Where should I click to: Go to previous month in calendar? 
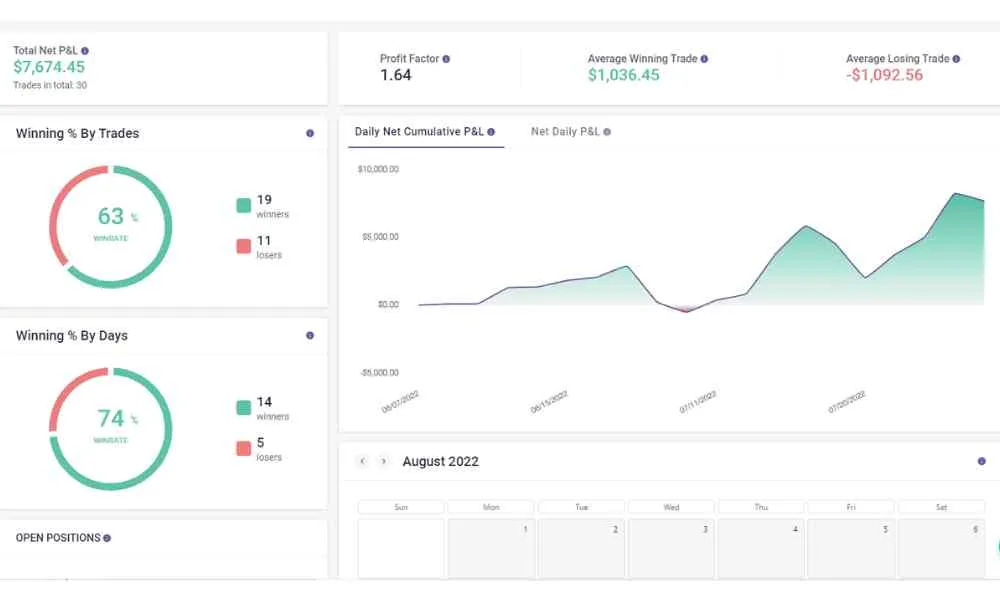pyautogui.click(x=362, y=461)
